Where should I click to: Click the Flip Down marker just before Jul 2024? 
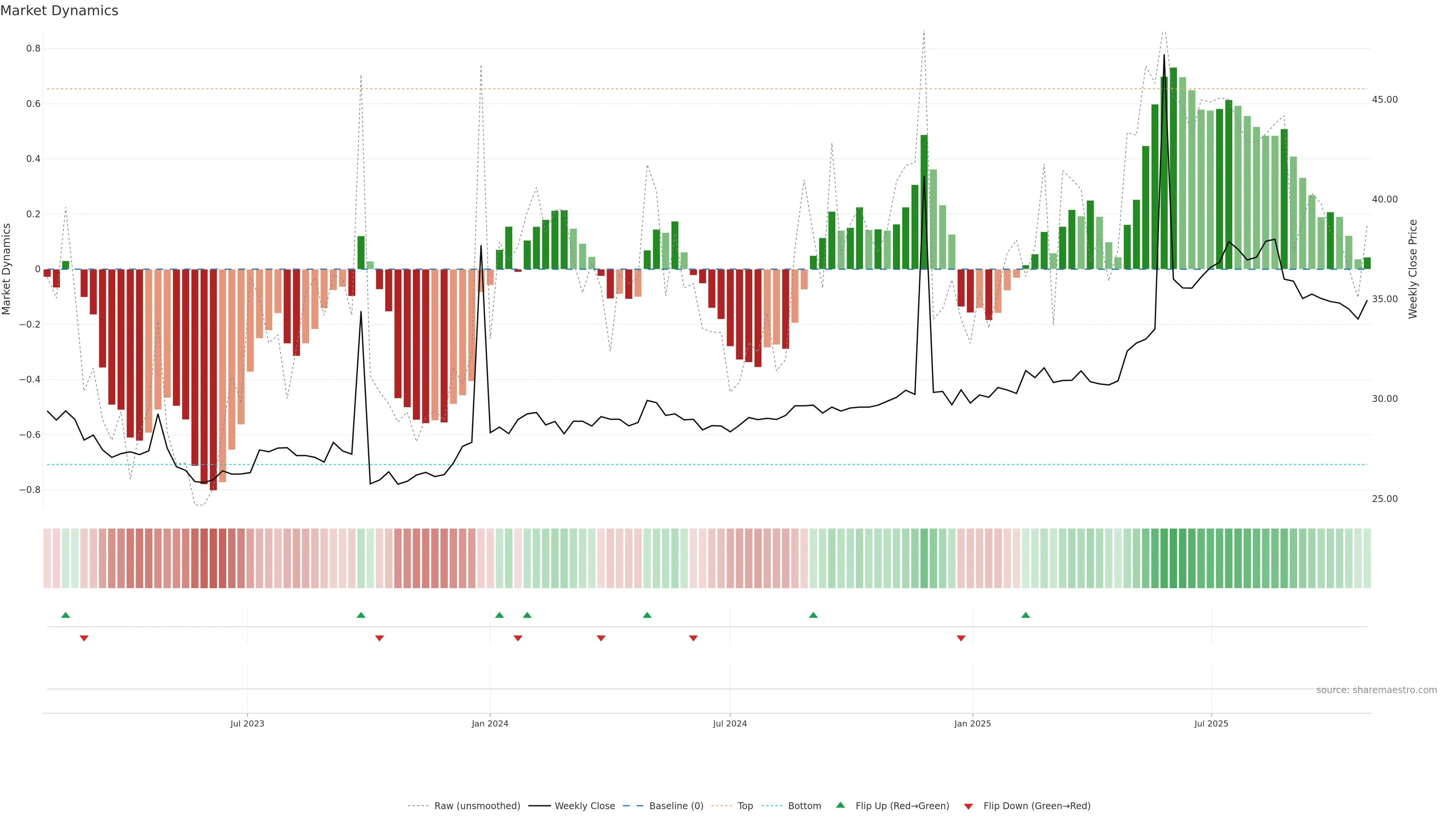point(693,638)
